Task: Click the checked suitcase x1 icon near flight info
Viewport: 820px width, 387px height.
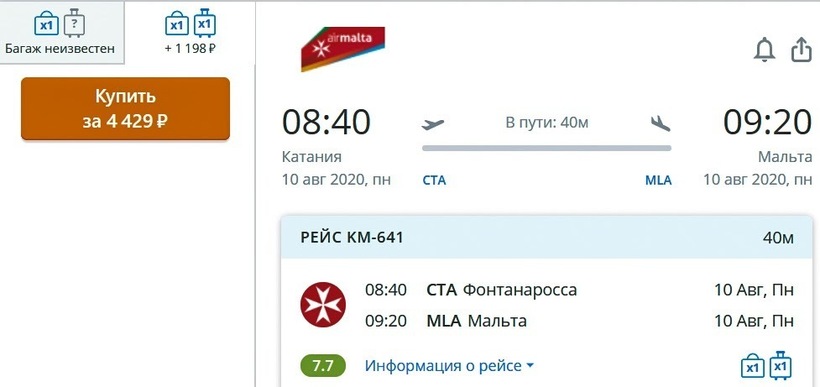Action: pyautogui.click(x=780, y=365)
